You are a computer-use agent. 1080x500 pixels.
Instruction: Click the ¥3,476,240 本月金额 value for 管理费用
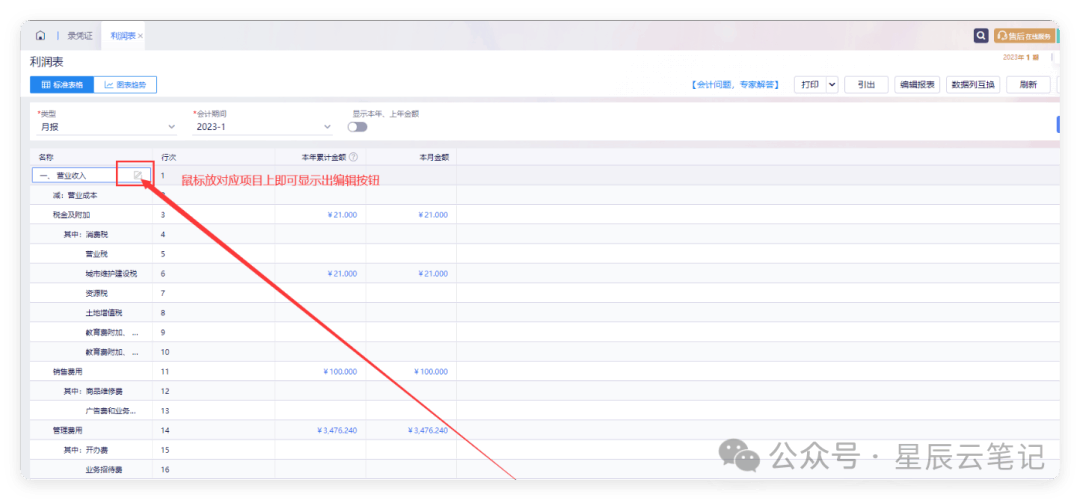coord(427,430)
